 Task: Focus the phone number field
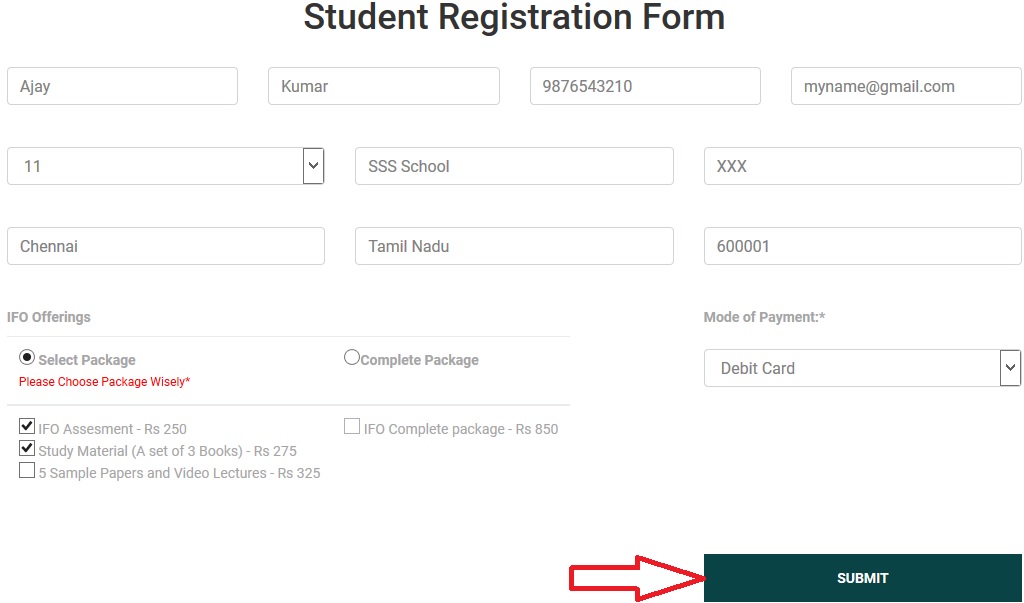pyautogui.click(x=645, y=86)
